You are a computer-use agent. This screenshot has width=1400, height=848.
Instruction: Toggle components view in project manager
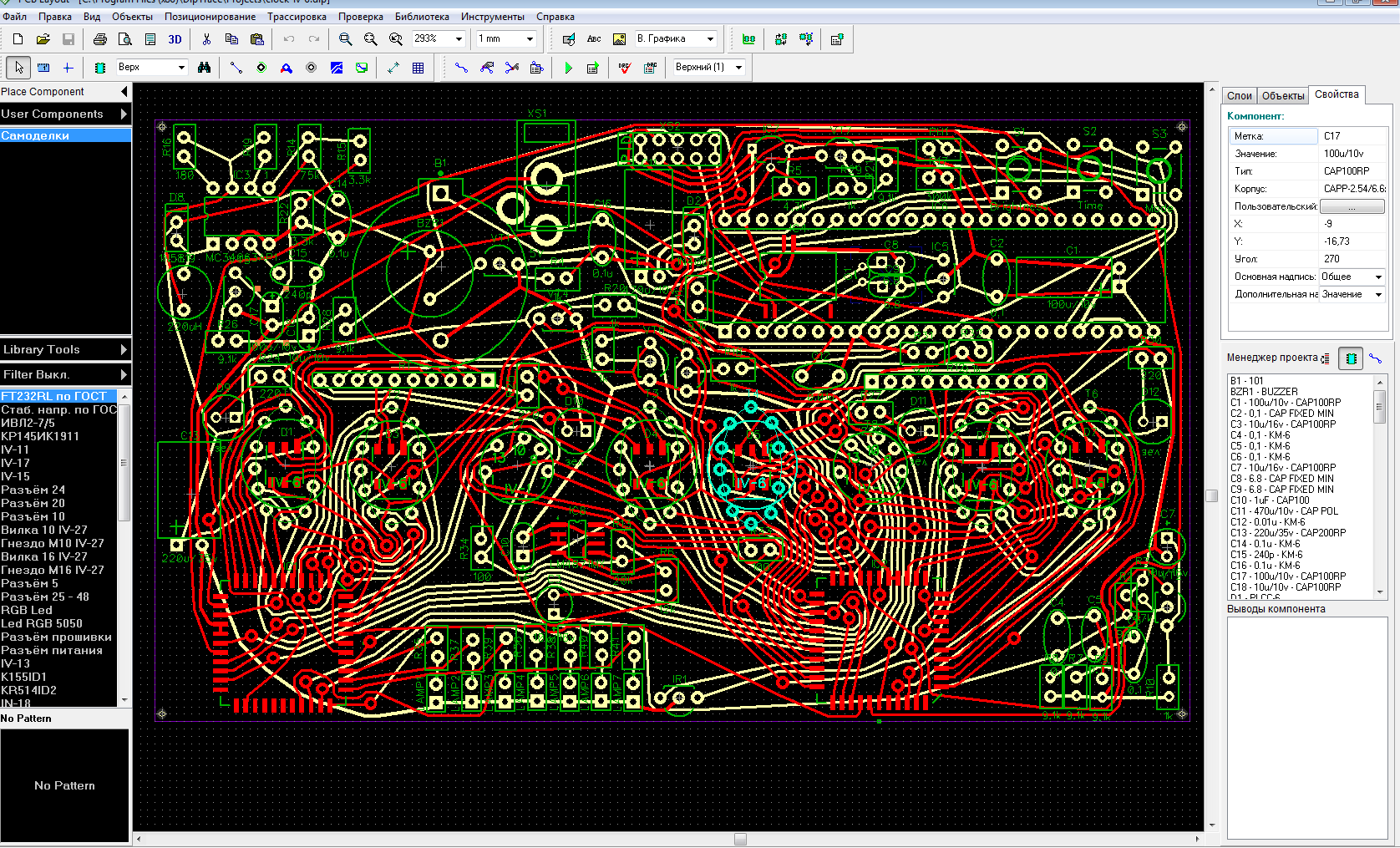tap(1351, 358)
